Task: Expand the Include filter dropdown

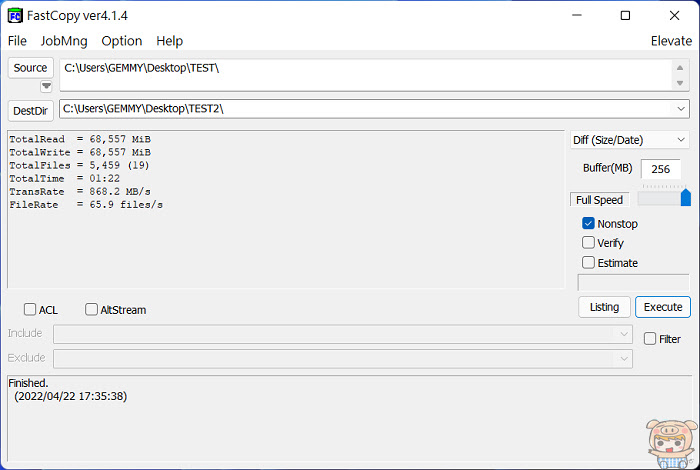Action: coord(624,334)
